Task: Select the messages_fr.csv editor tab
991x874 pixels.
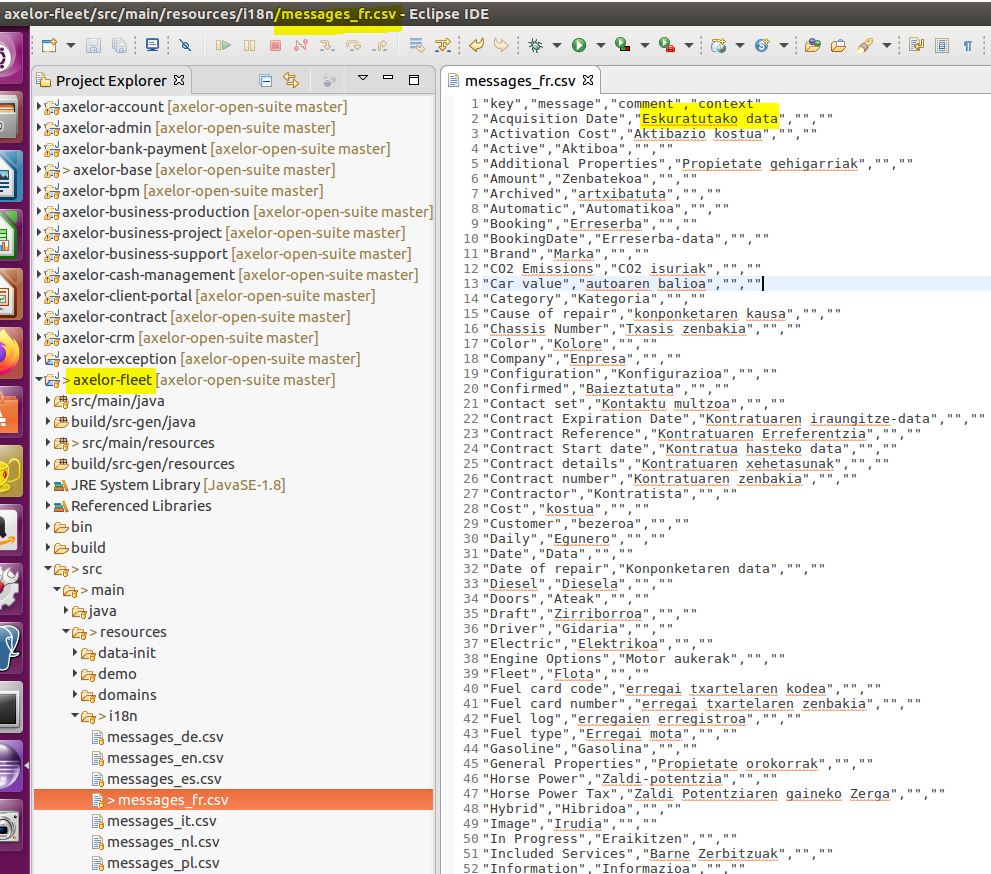Action: 520,81
